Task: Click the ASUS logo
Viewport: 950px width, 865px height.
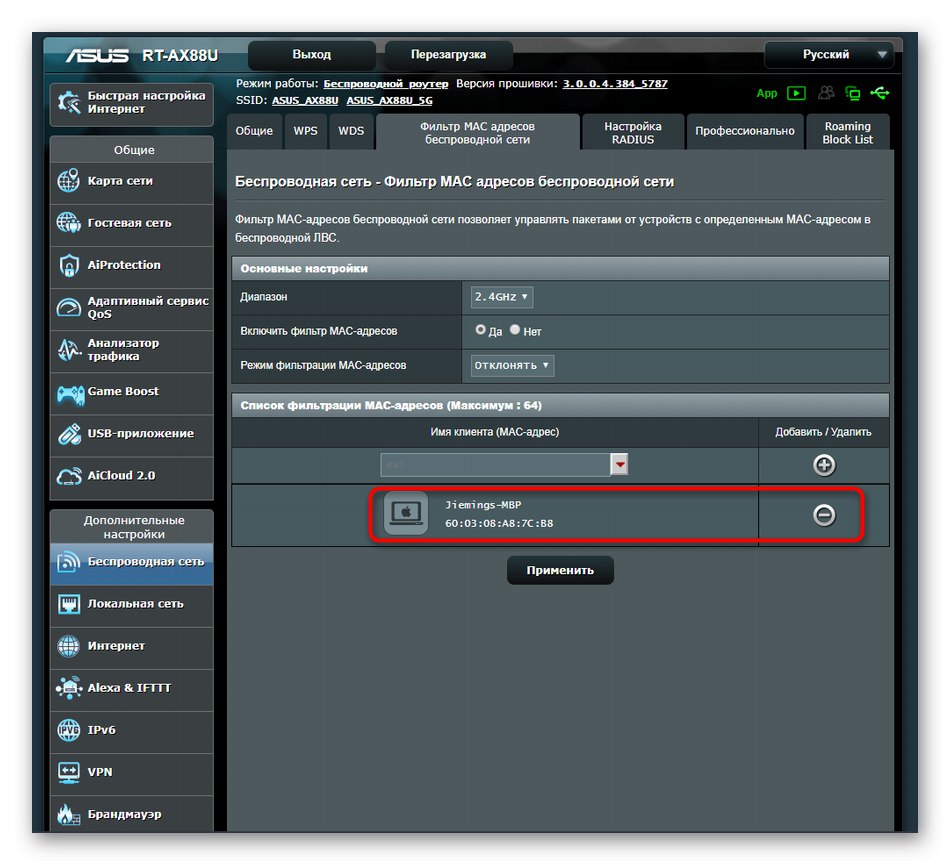Action: click(97, 56)
